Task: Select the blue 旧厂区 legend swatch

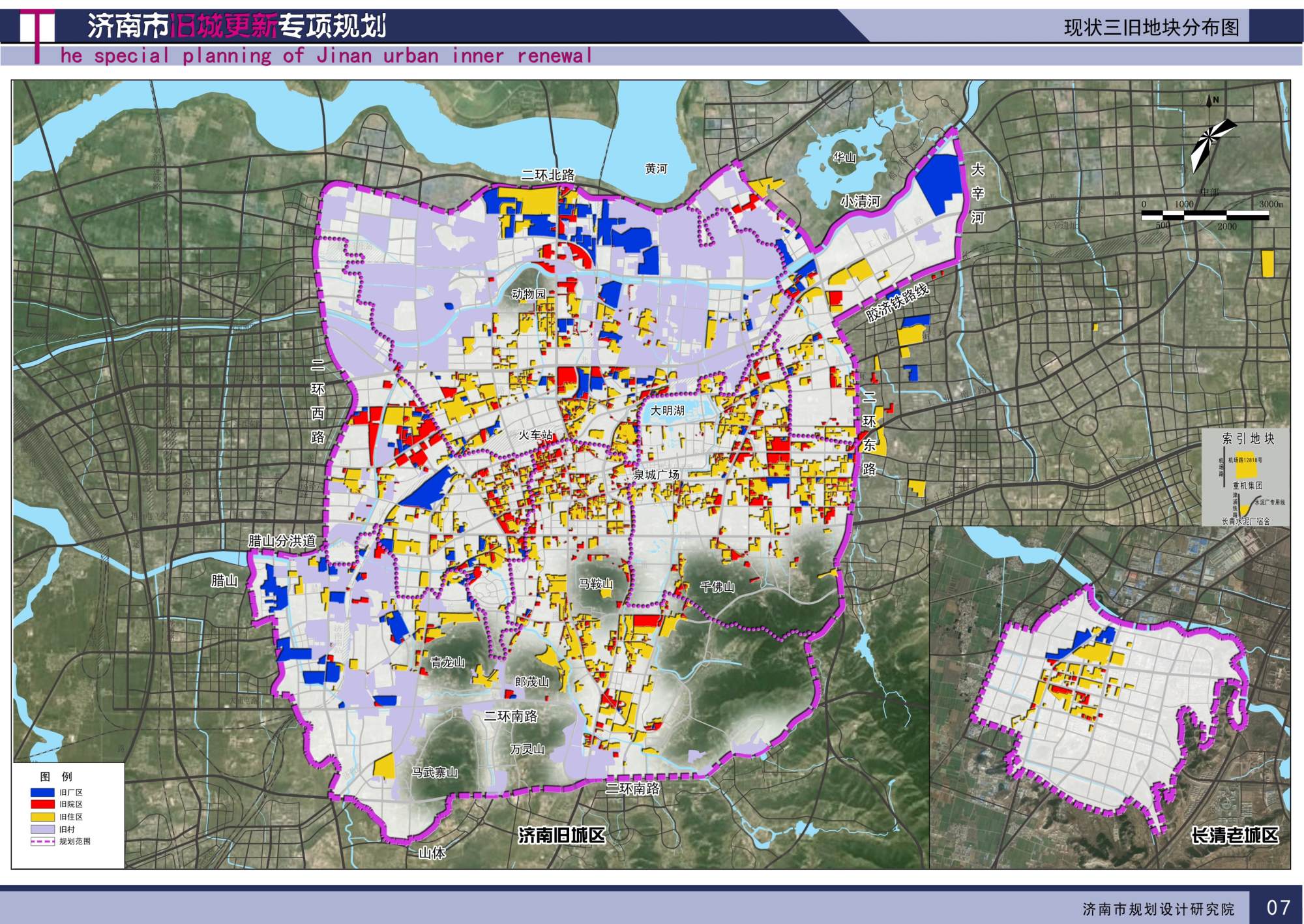Action: tap(42, 792)
